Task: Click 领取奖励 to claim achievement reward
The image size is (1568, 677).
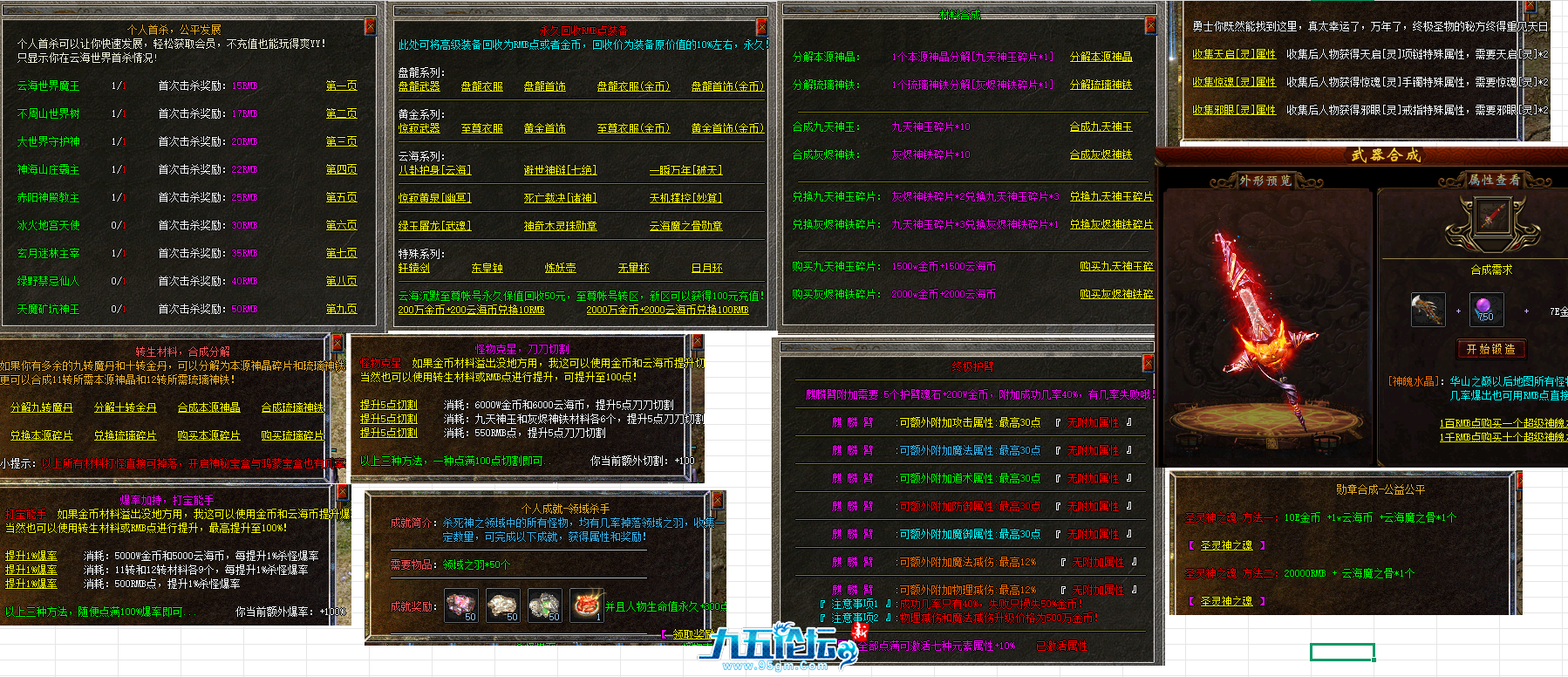Action: coord(689,634)
